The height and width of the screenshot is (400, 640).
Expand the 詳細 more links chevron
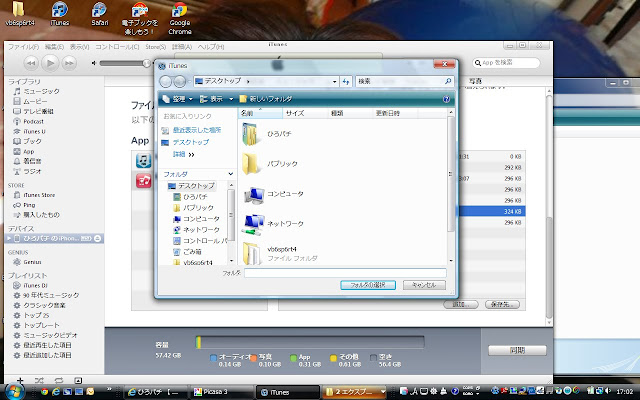click(x=191, y=154)
